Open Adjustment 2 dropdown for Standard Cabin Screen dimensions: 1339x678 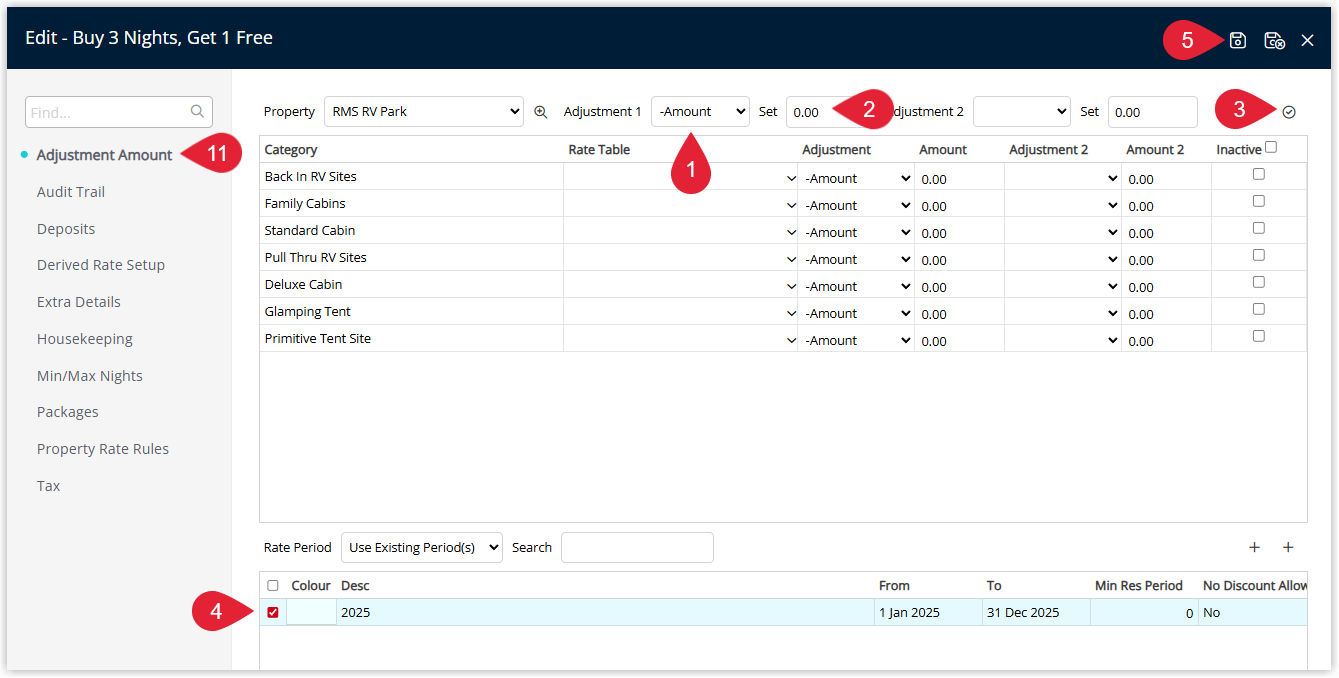[x=1063, y=232]
